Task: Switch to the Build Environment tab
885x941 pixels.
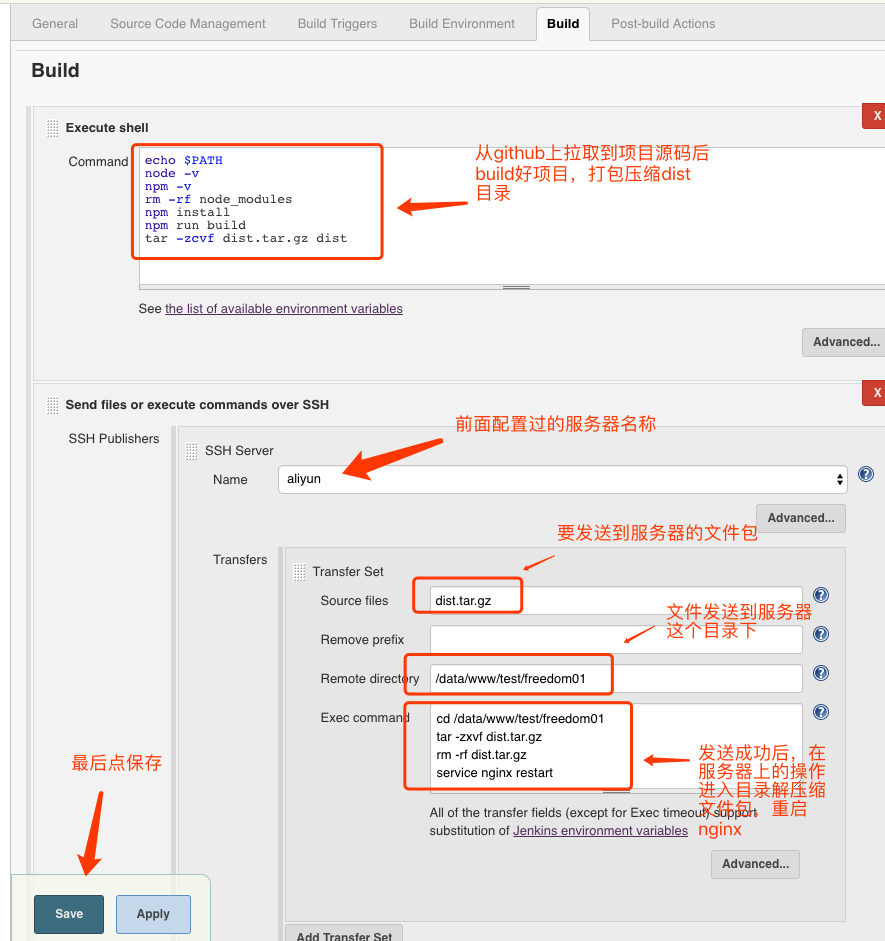Action: point(461,23)
